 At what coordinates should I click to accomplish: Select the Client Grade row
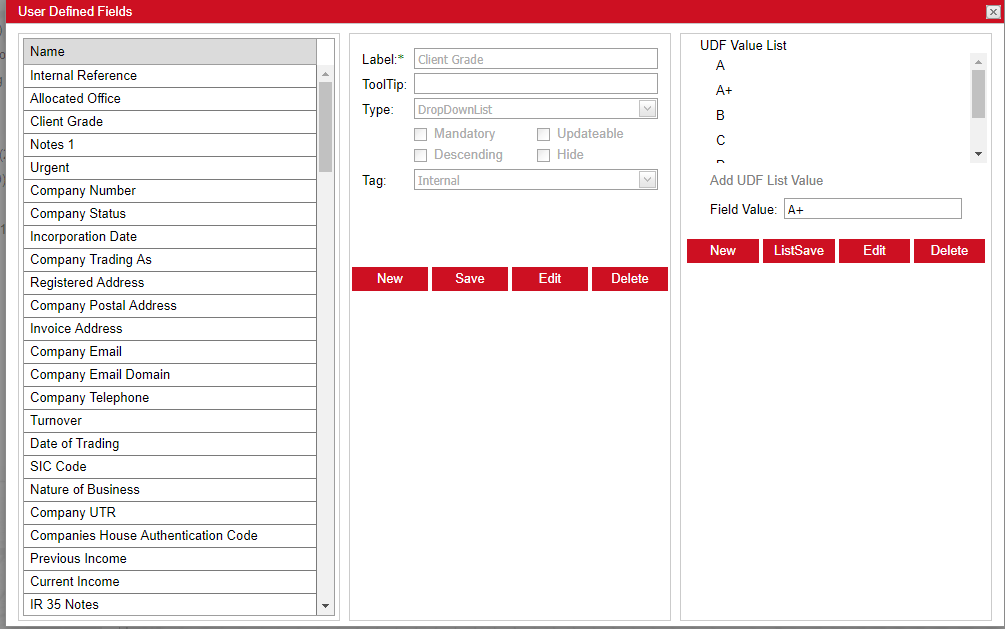pyautogui.click(x=170, y=122)
